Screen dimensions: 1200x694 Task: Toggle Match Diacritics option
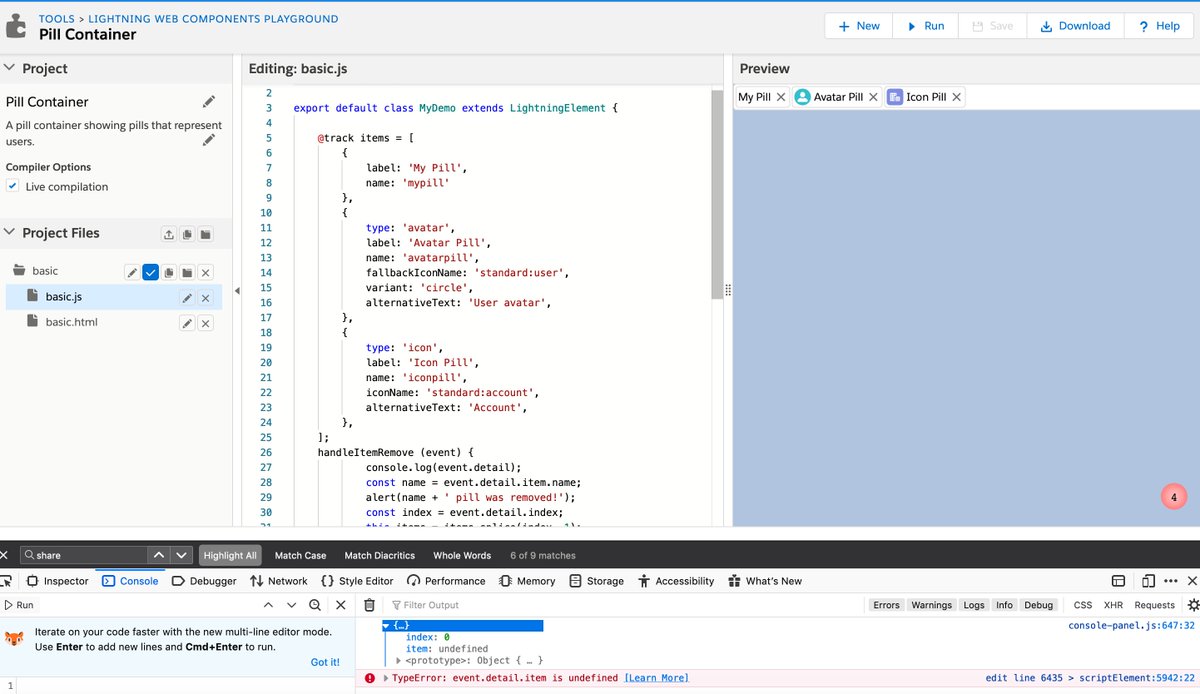point(380,555)
